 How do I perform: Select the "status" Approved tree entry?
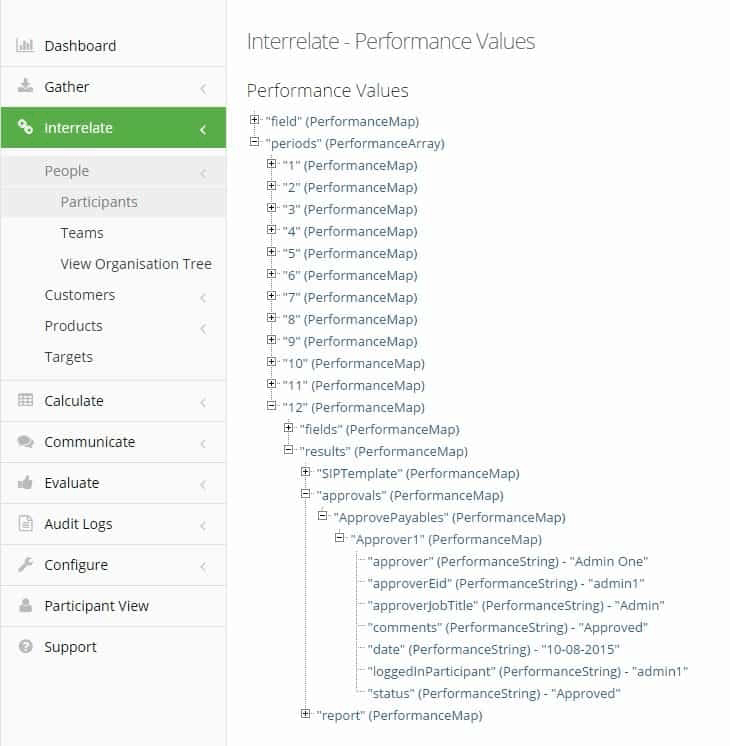[x=494, y=693]
